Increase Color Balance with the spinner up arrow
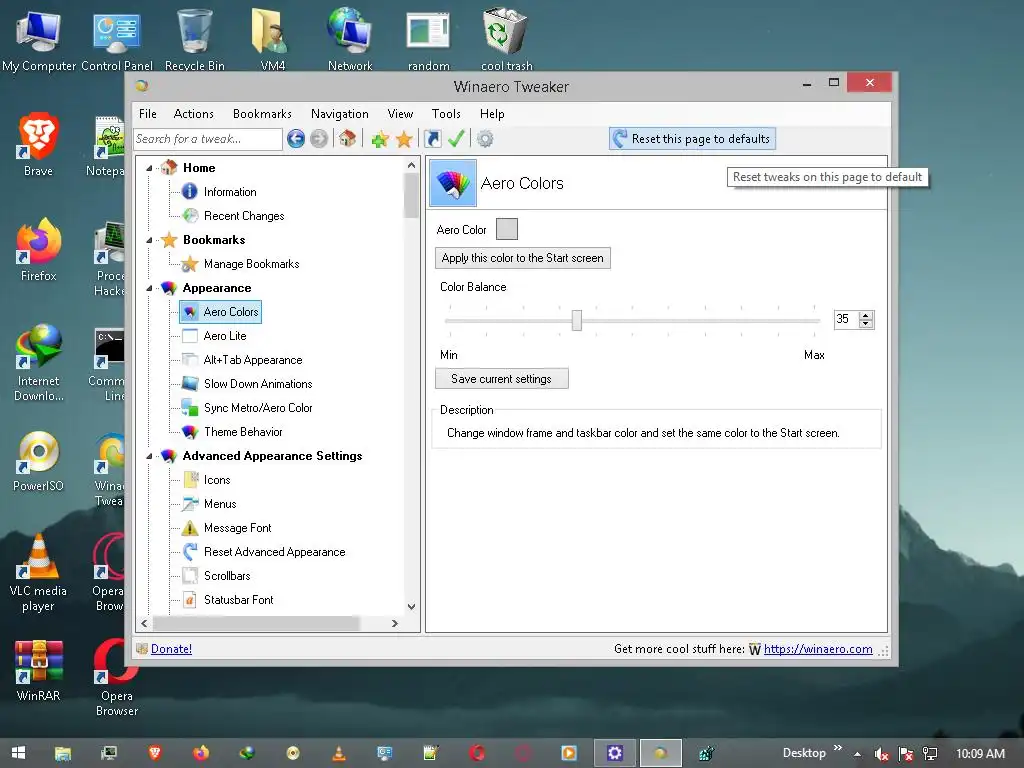This screenshot has height=768, width=1024. (x=866, y=315)
